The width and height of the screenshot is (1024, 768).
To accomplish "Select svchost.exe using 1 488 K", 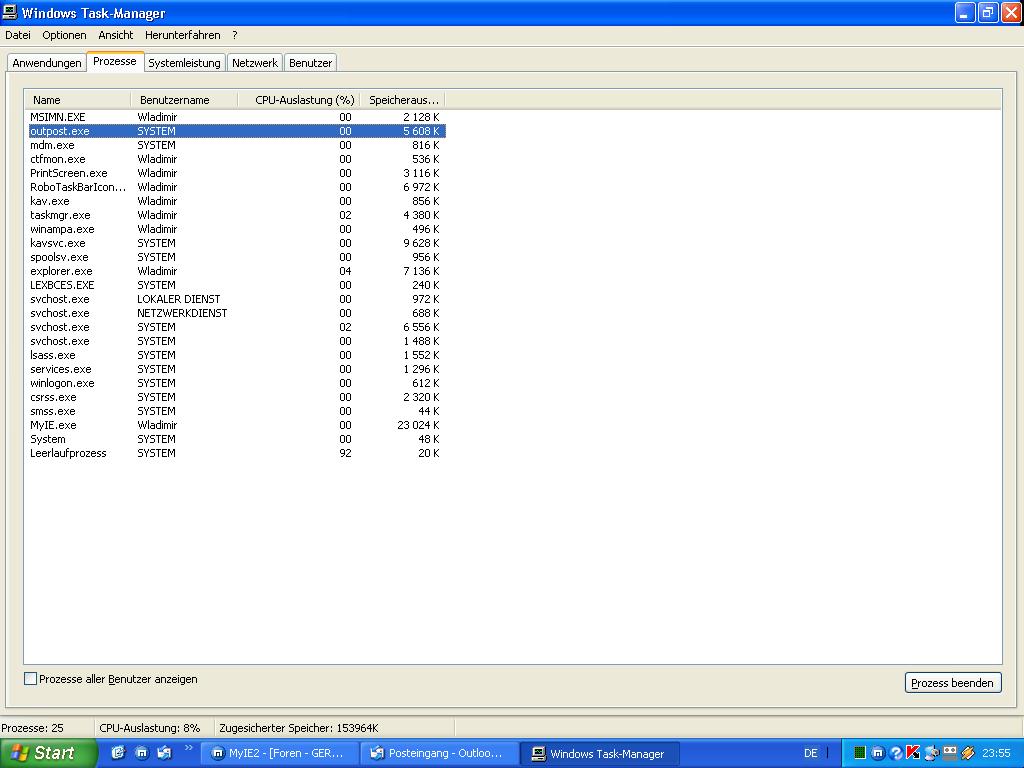I will (x=236, y=342).
